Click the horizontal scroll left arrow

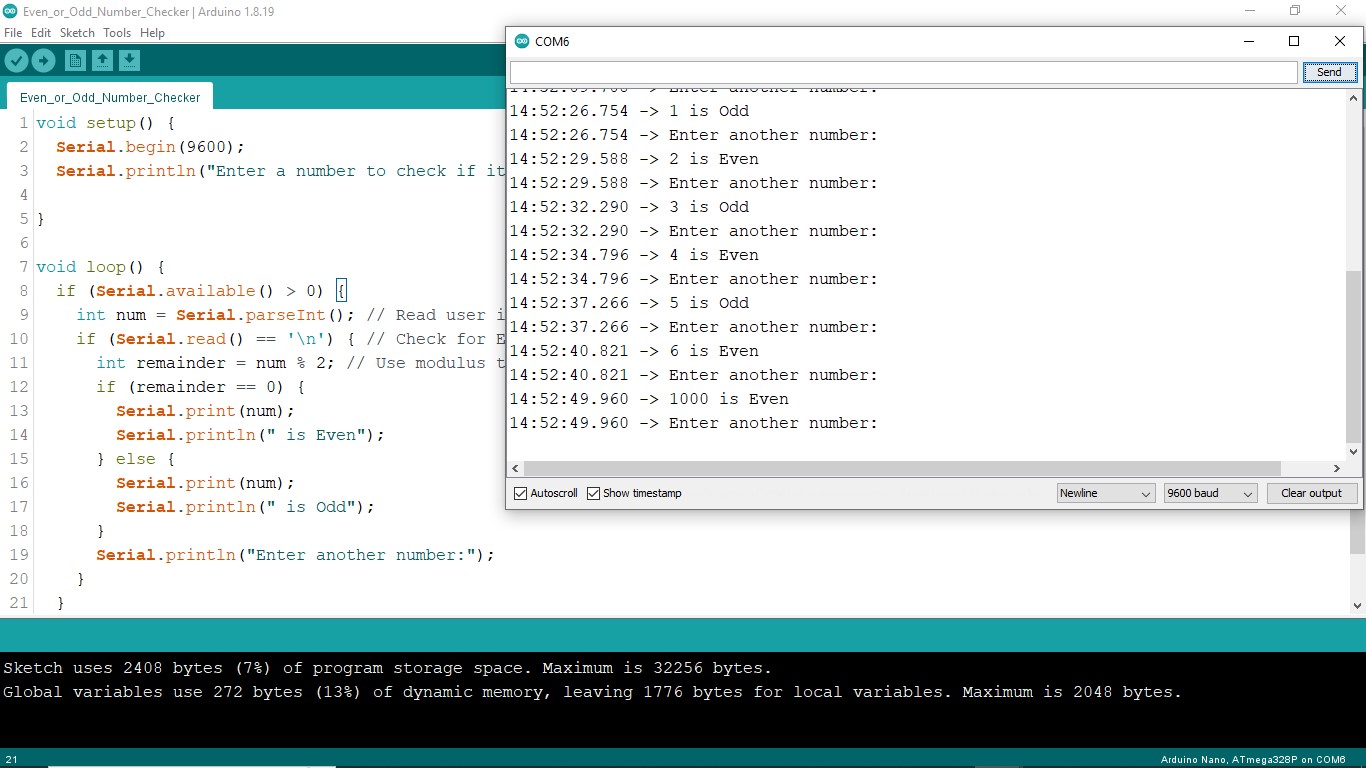pyautogui.click(x=516, y=468)
